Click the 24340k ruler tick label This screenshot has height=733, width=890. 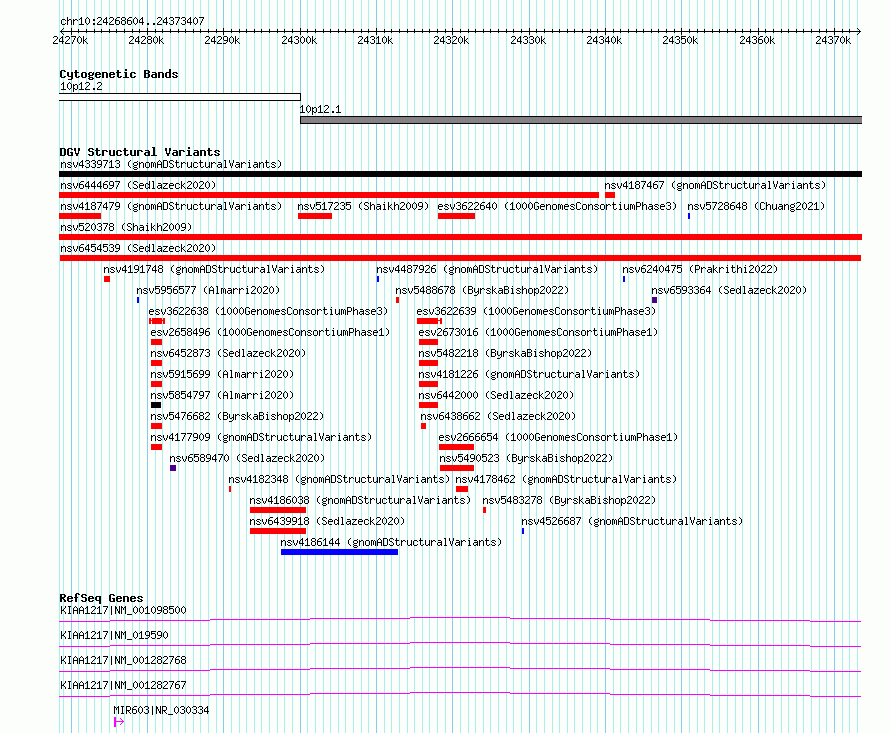pos(604,40)
